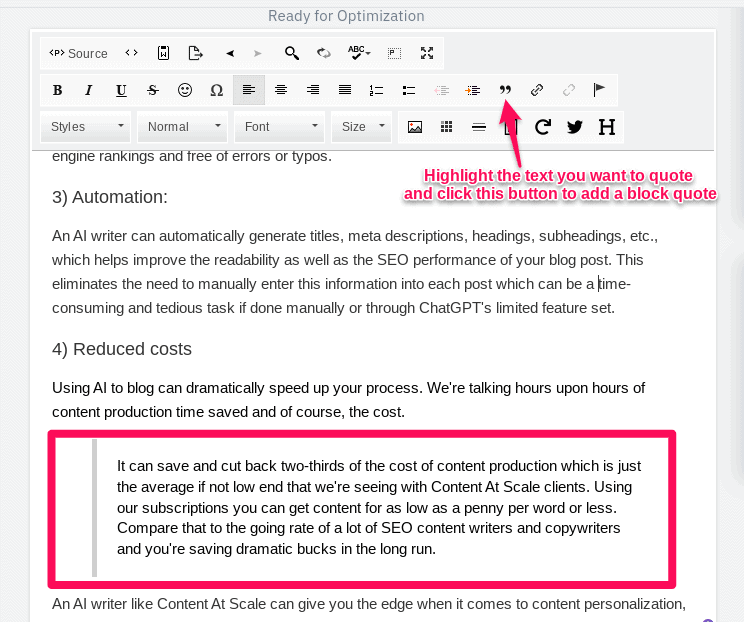744x622 pixels.
Task: Toggle align left
Action: tap(249, 90)
